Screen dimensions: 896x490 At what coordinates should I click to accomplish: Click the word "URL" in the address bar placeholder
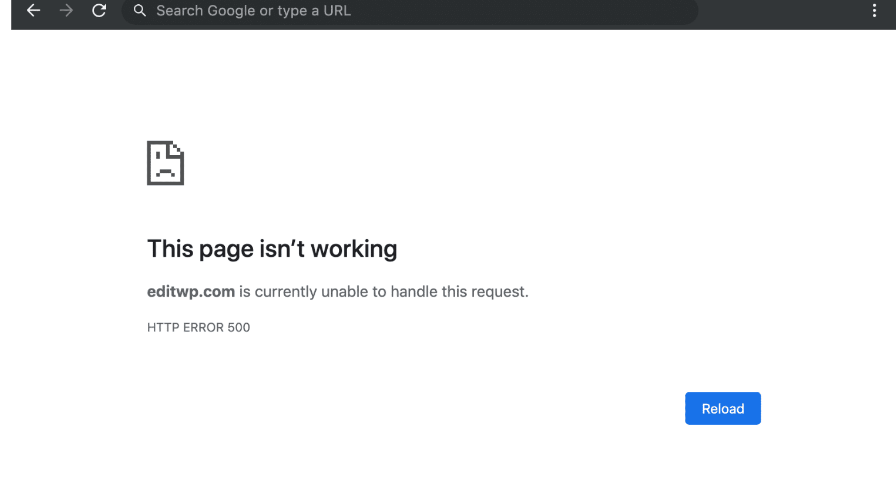click(336, 11)
